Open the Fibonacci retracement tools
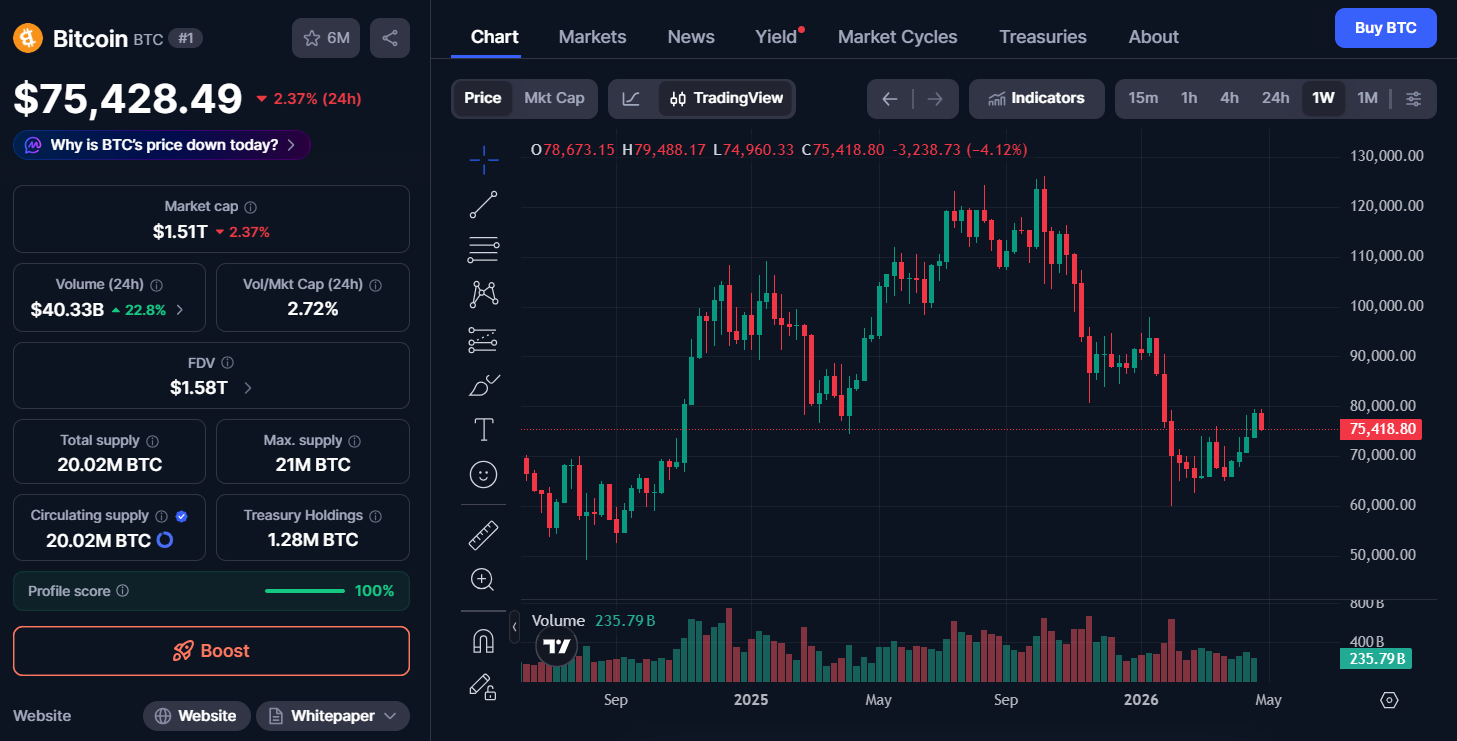This screenshot has width=1457, height=741. [x=484, y=249]
